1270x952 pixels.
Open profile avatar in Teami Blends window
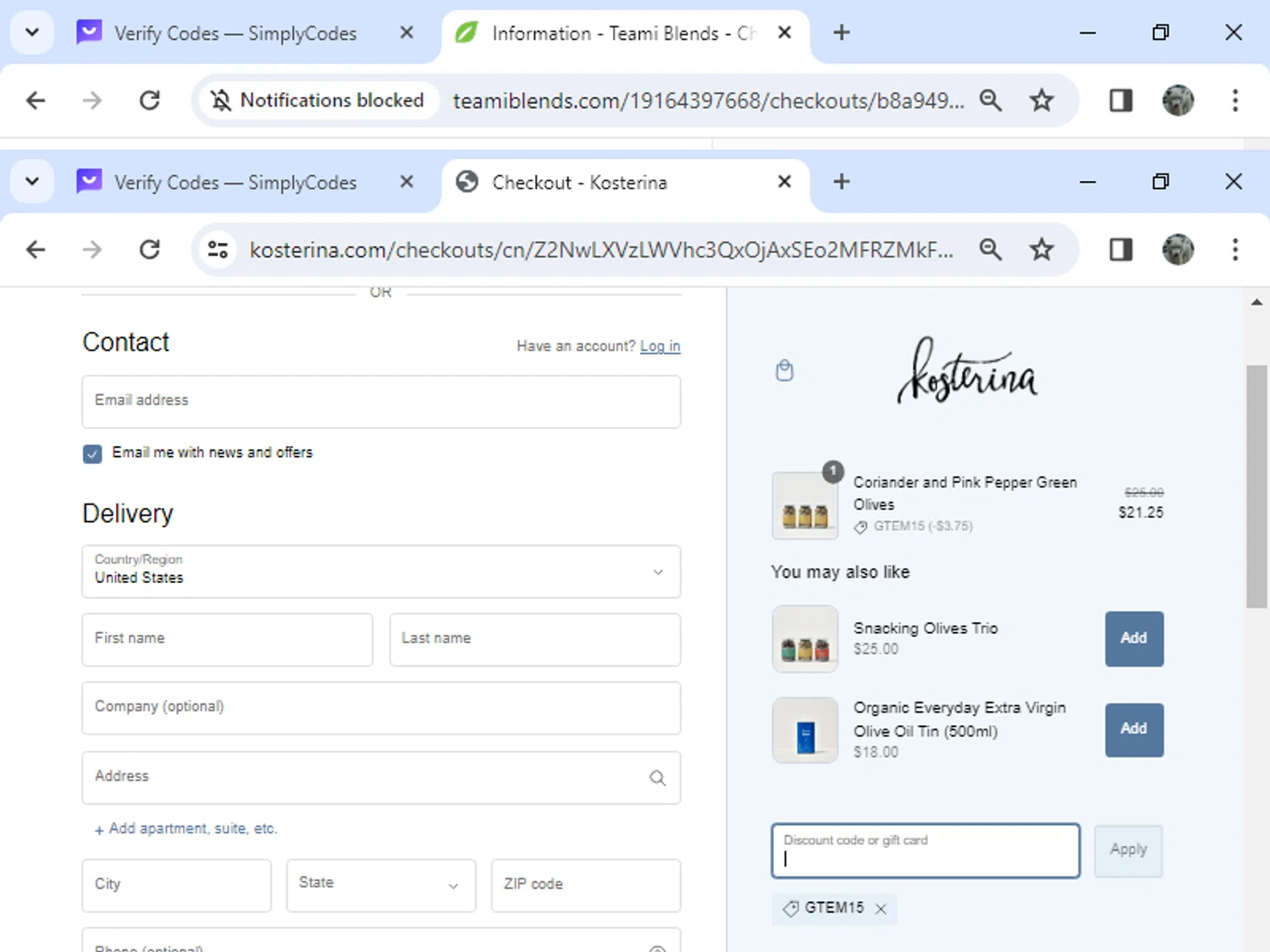pyautogui.click(x=1178, y=101)
